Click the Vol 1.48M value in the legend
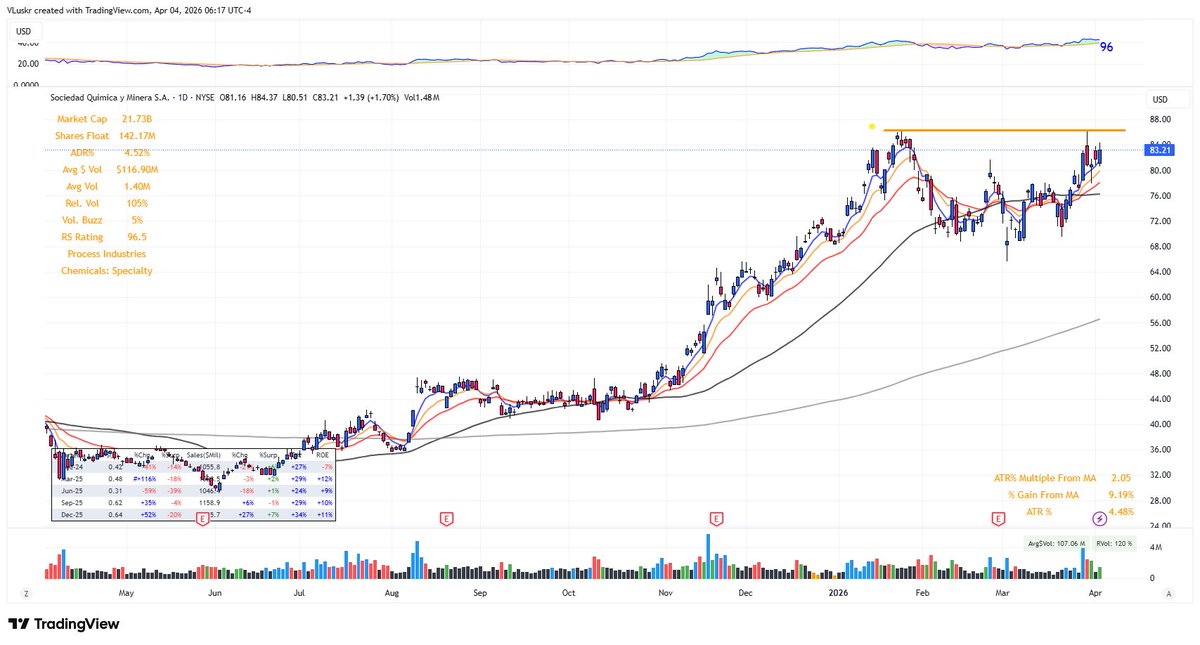The width and height of the screenshot is (1200, 645). pyautogui.click(x=421, y=97)
